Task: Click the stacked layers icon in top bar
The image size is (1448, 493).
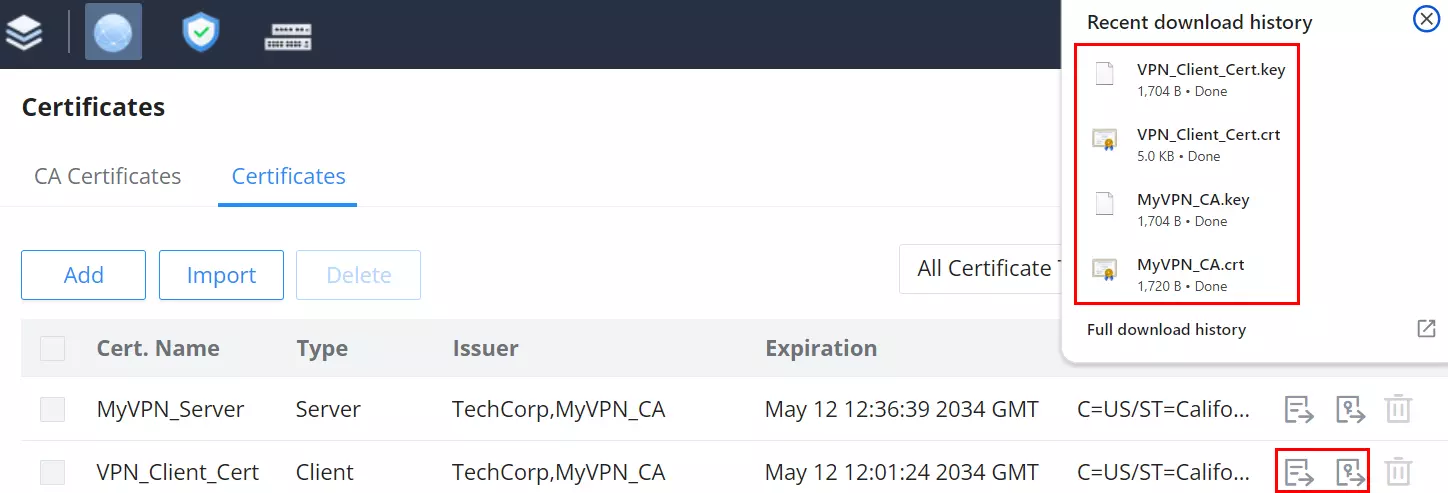Action: pos(25,32)
